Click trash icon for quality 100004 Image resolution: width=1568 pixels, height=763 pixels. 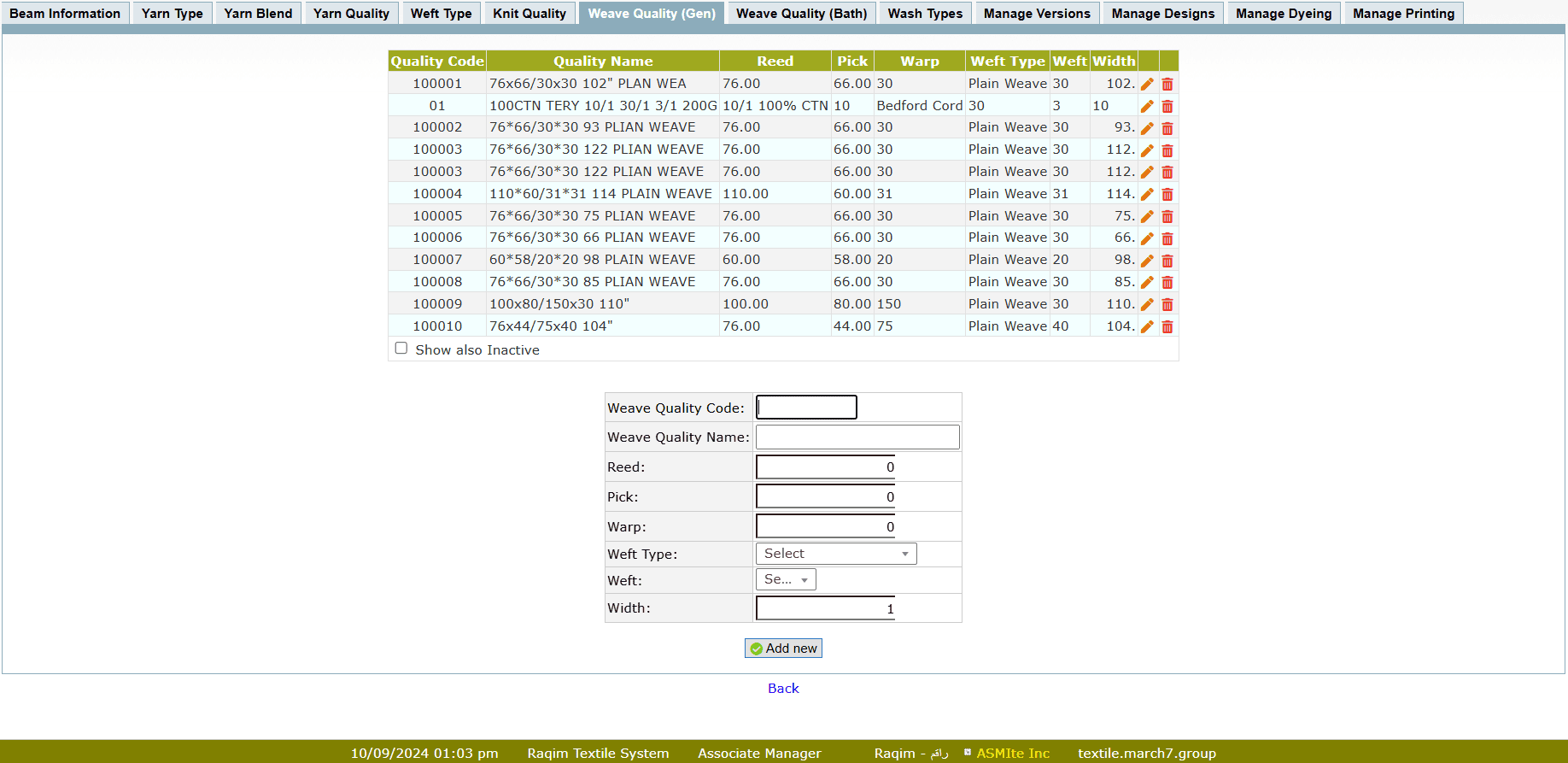point(1167,195)
